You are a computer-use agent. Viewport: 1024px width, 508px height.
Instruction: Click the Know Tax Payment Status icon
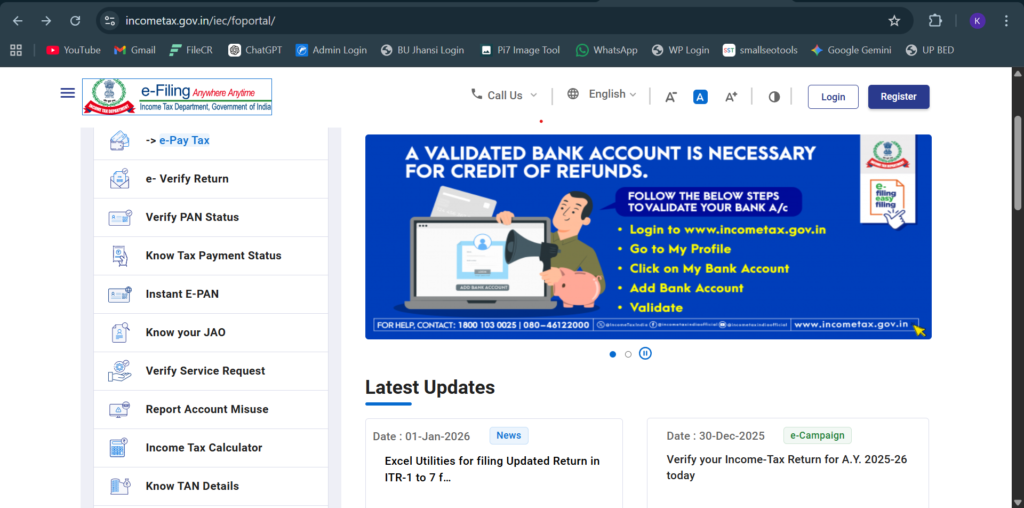point(120,256)
